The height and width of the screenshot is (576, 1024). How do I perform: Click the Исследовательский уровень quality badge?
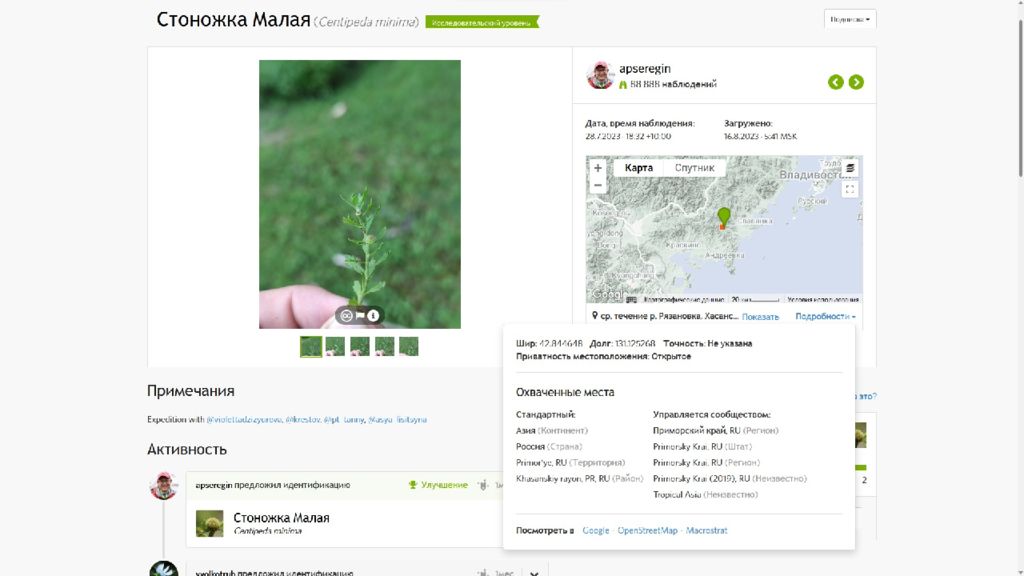pyautogui.click(x=482, y=22)
